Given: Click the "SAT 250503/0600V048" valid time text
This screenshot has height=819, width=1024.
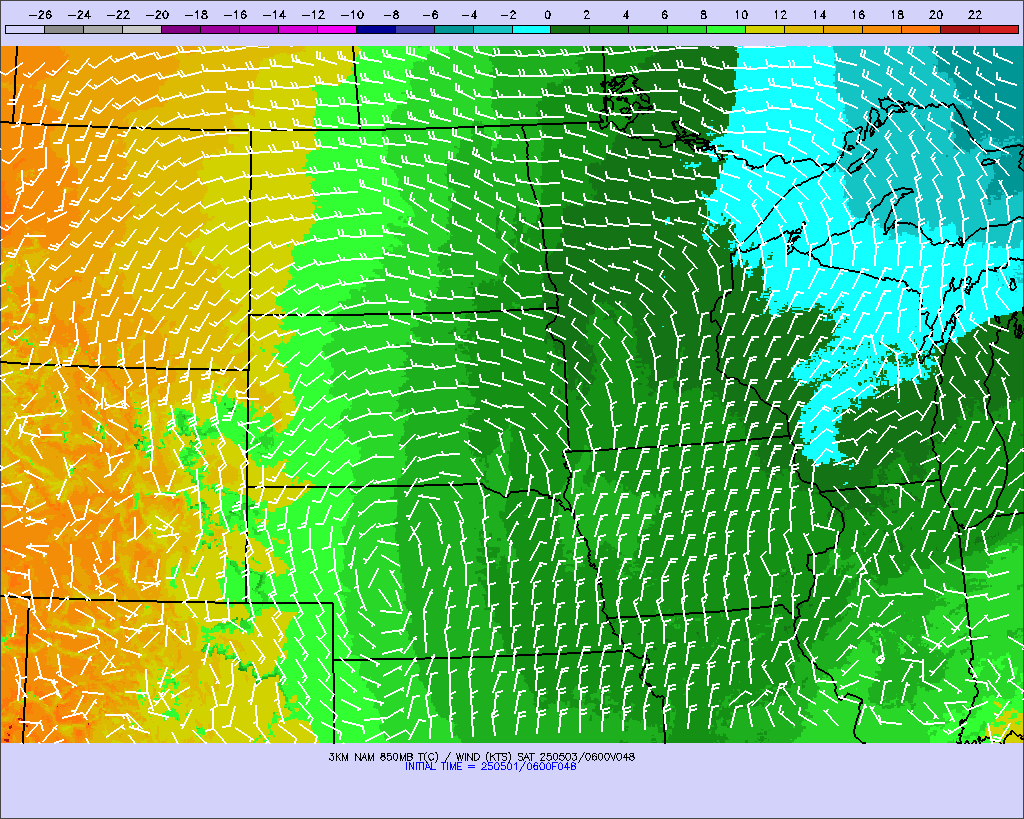Looking at the screenshot, I should click(575, 757).
